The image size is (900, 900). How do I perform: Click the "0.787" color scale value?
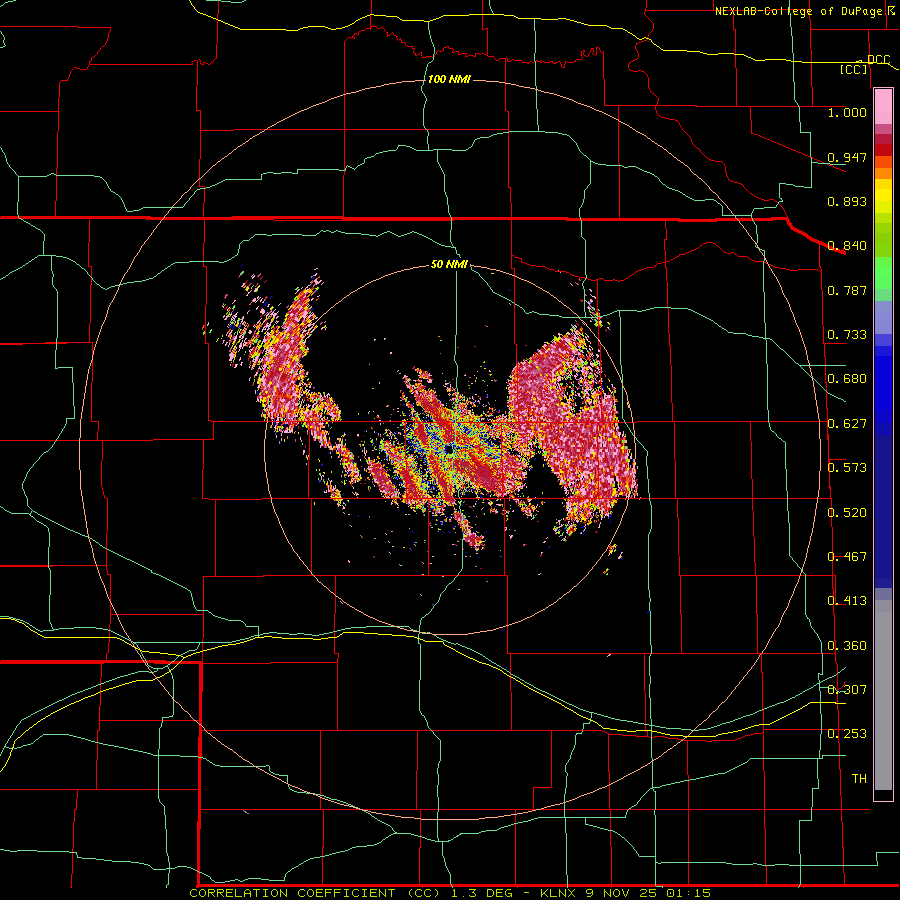tap(847, 290)
